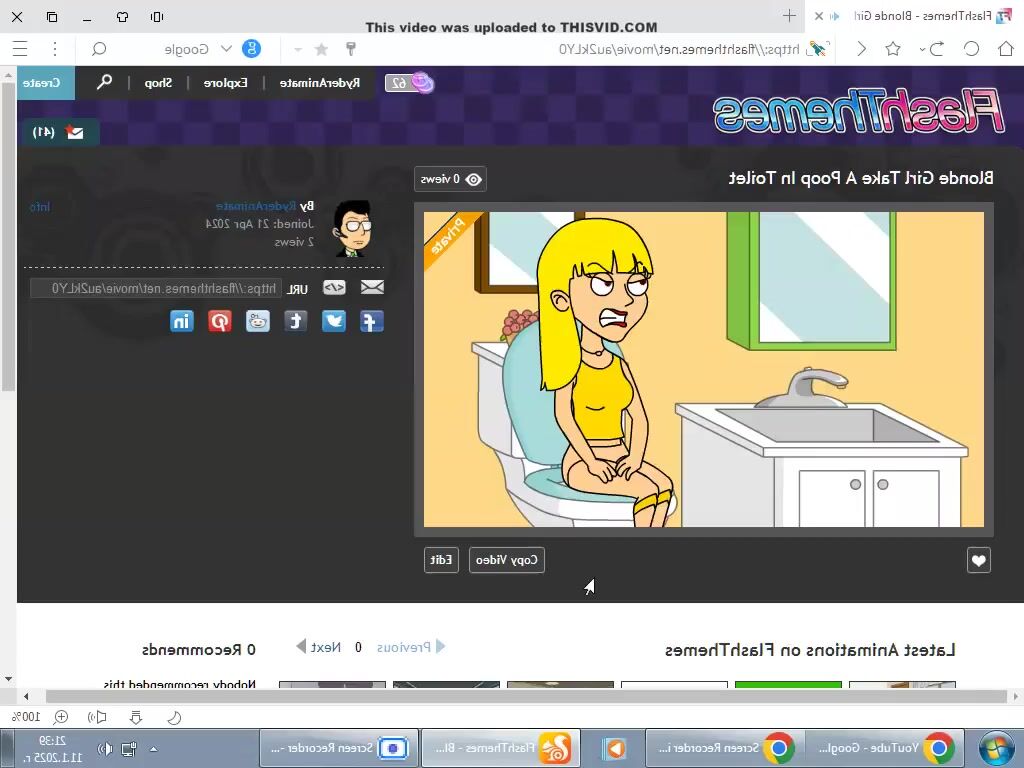
Task: Select the video URL share field
Action: [156, 288]
